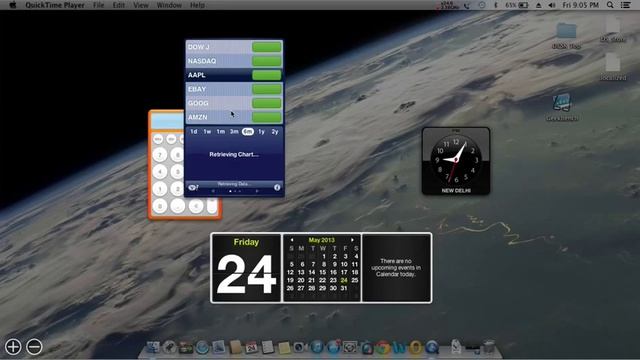Click the Friday 24 date panel
This screenshot has width=640, height=360.
(x=246, y=268)
